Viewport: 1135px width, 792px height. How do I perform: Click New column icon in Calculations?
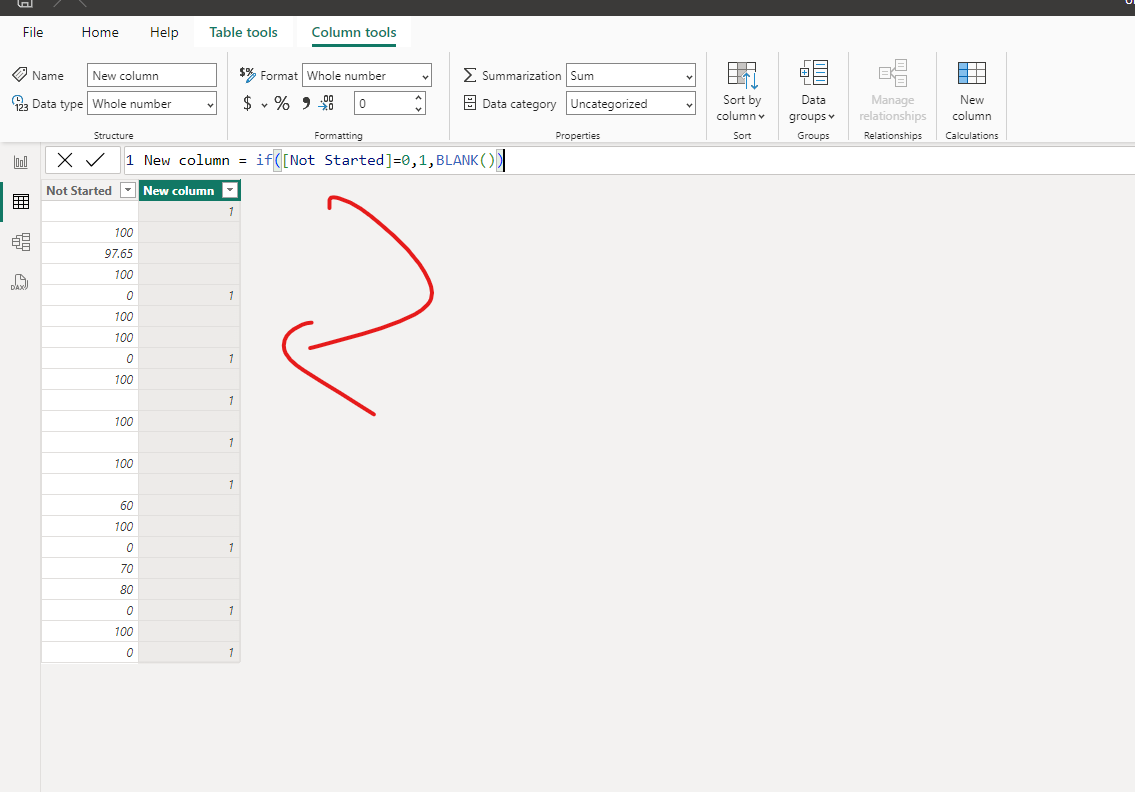pyautogui.click(x=971, y=74)
